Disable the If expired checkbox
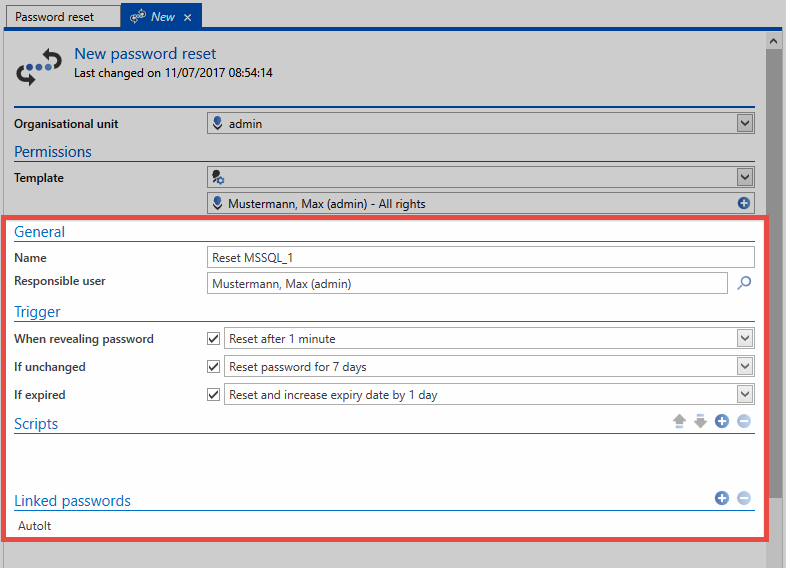Screen dimensions: 786x568 coord(213,395)
